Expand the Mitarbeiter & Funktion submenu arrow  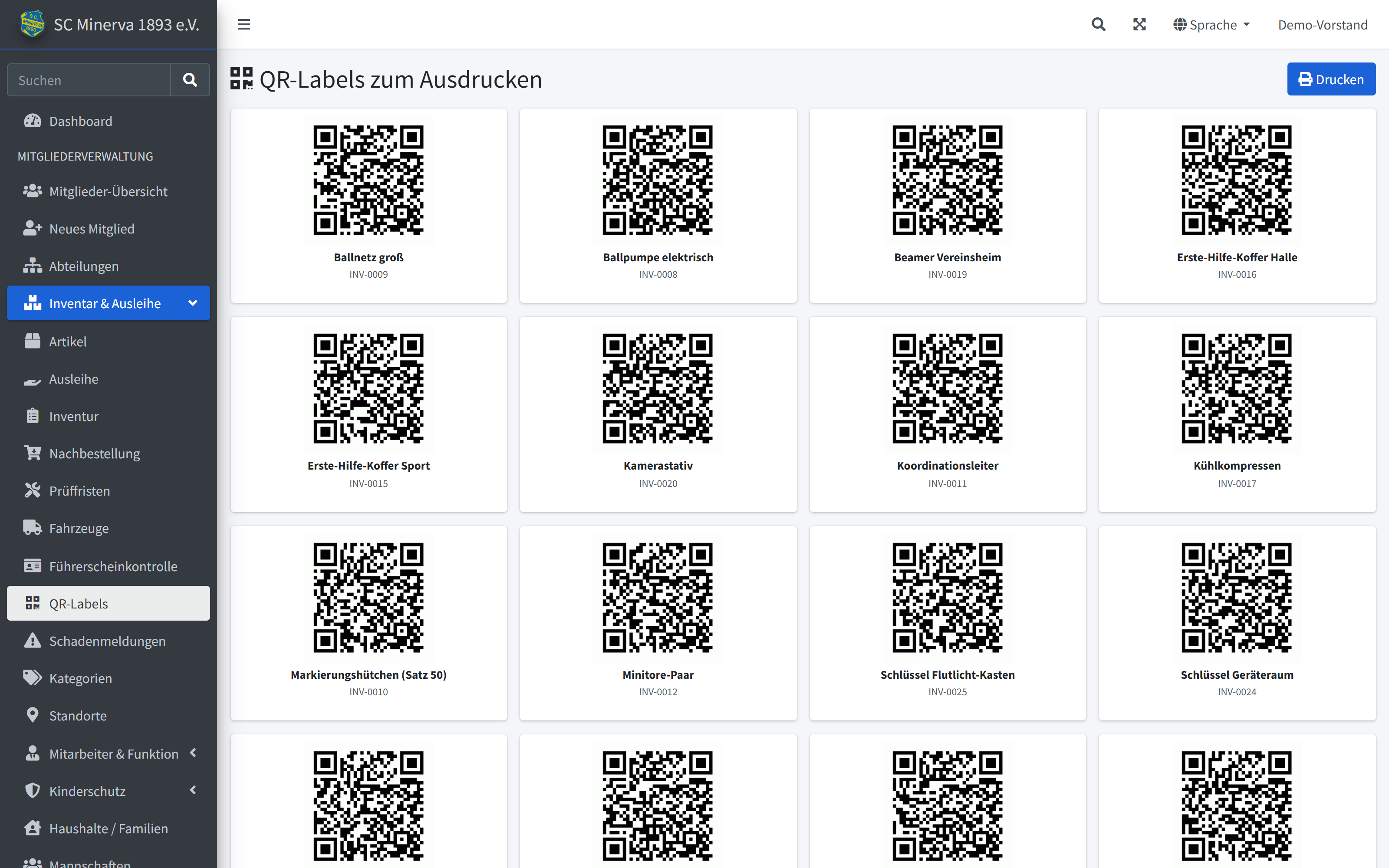coord(194,753)
